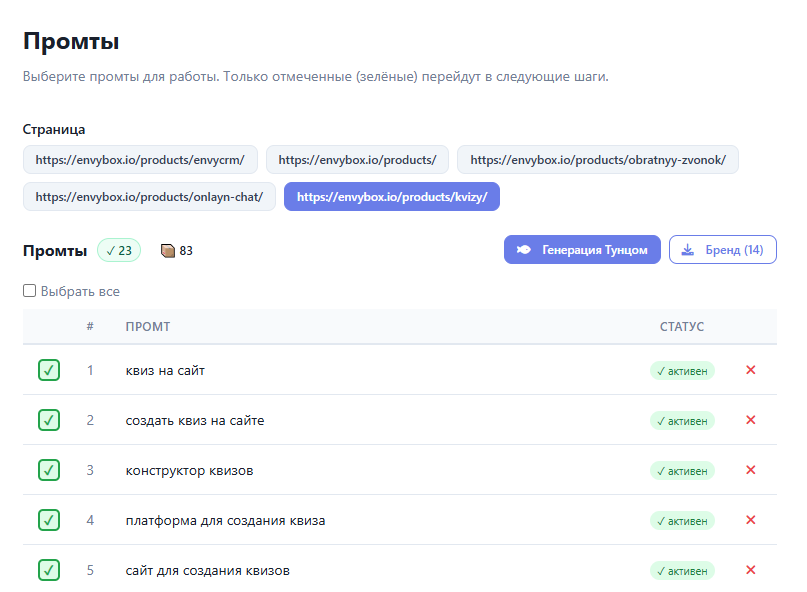Click the active kvizy page tab
Screen dimensions: 807x592
click(391, 197)
